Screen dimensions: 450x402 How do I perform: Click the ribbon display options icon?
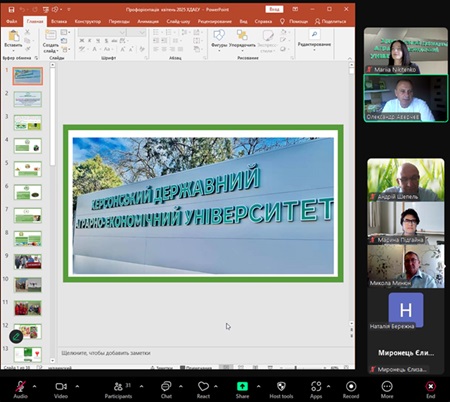pyautogui.click(x=295, y=9)
